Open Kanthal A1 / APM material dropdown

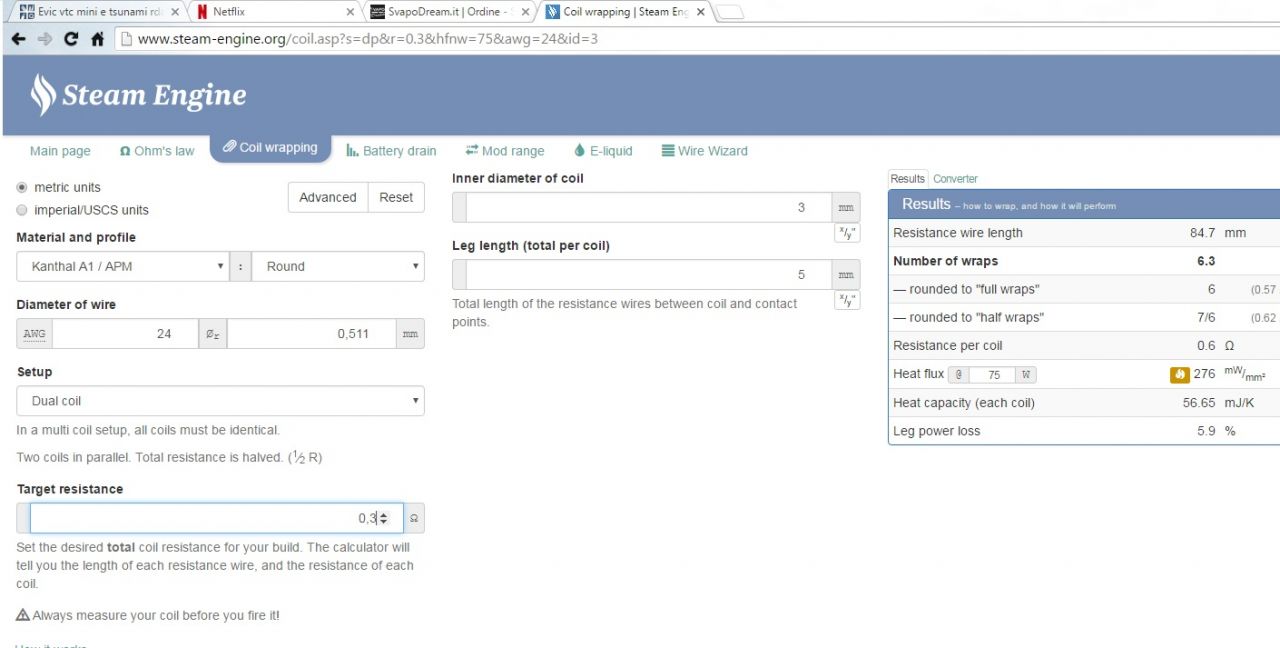123,267
